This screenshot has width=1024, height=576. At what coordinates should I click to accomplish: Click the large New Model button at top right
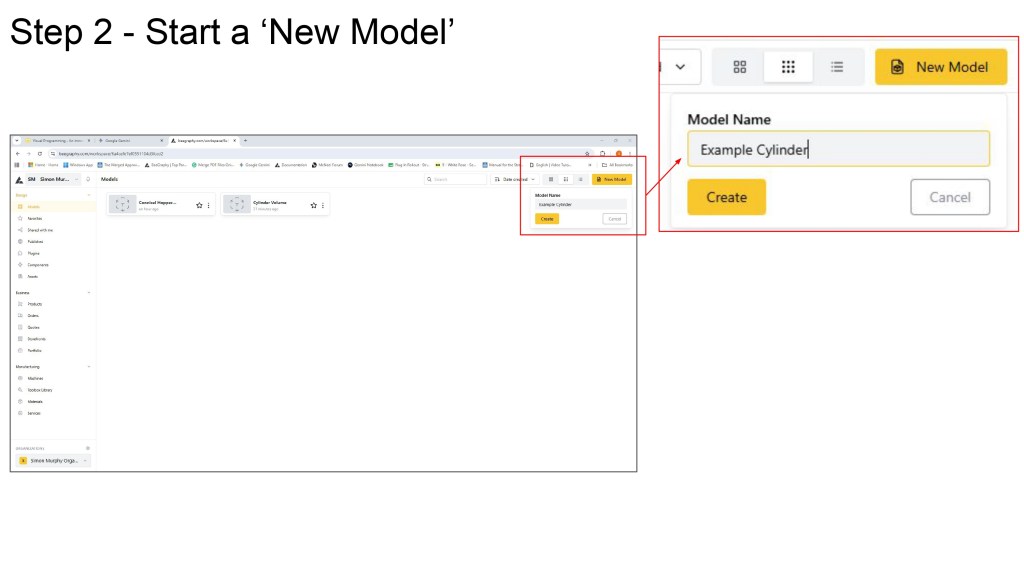tap(940, 67)
